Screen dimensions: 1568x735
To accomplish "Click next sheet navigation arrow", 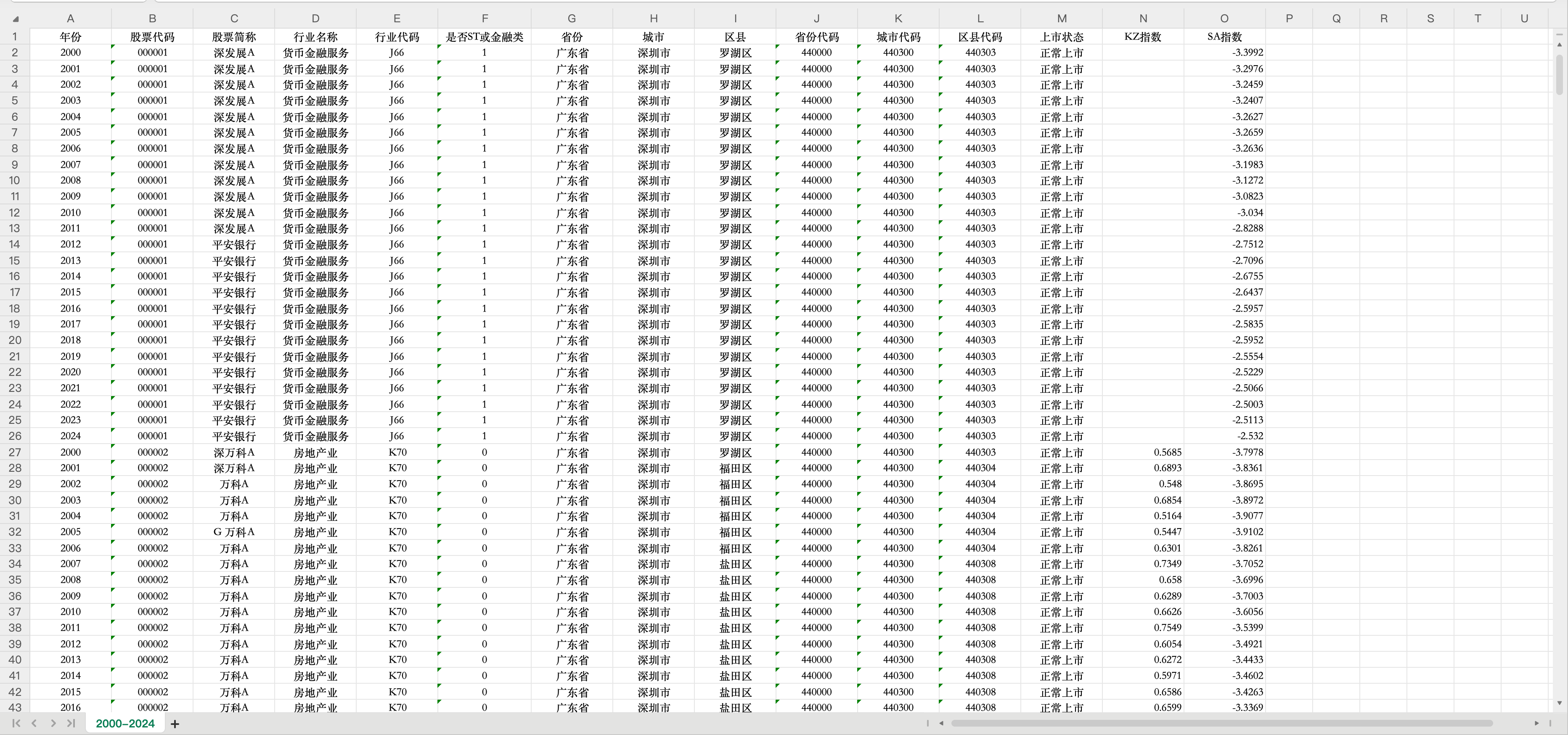I will click(x=53, y=724).
